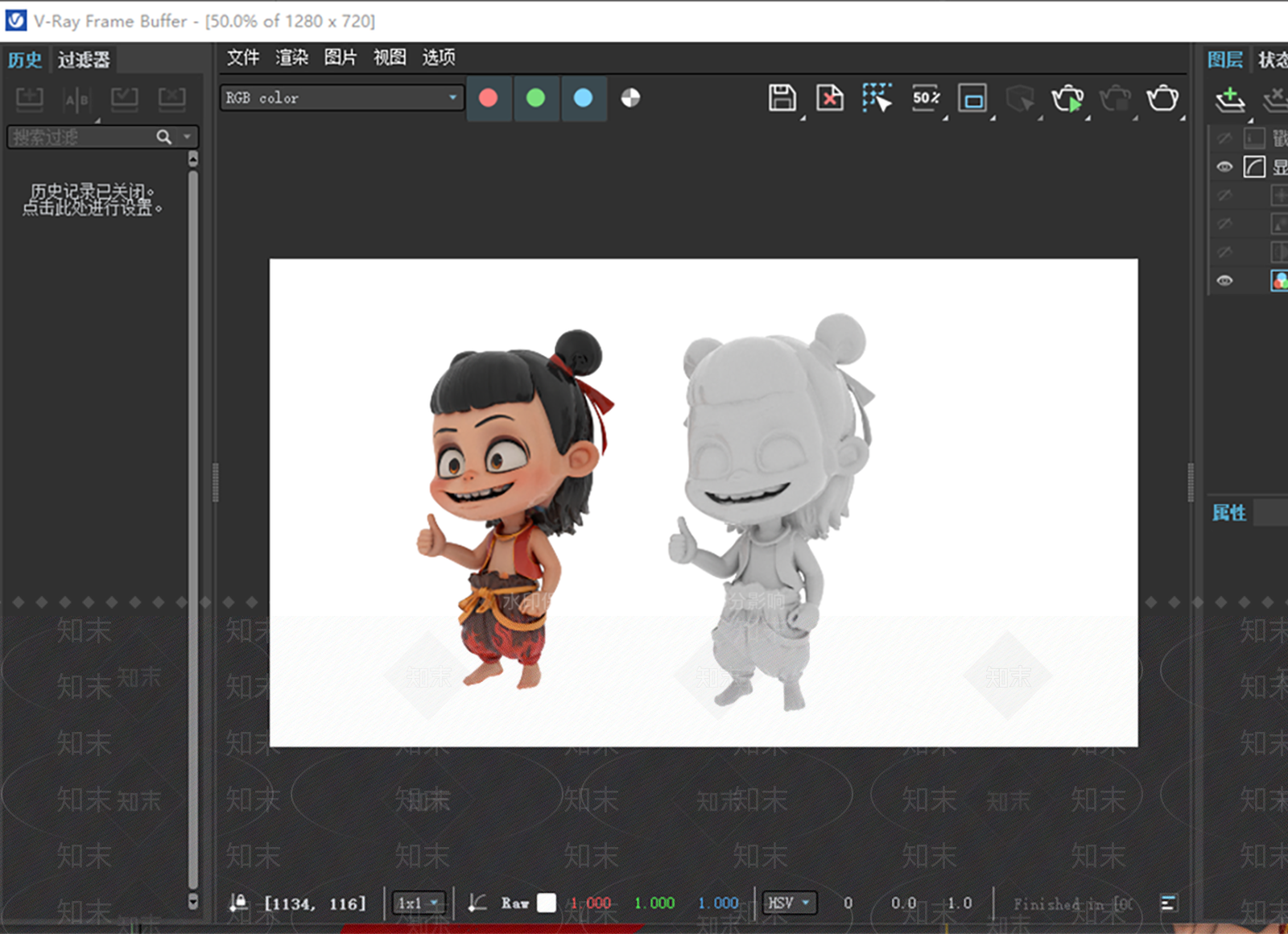Click the history panel vertical scrollbar
This screenshot has width=1288, height=934.
point(193,530)
